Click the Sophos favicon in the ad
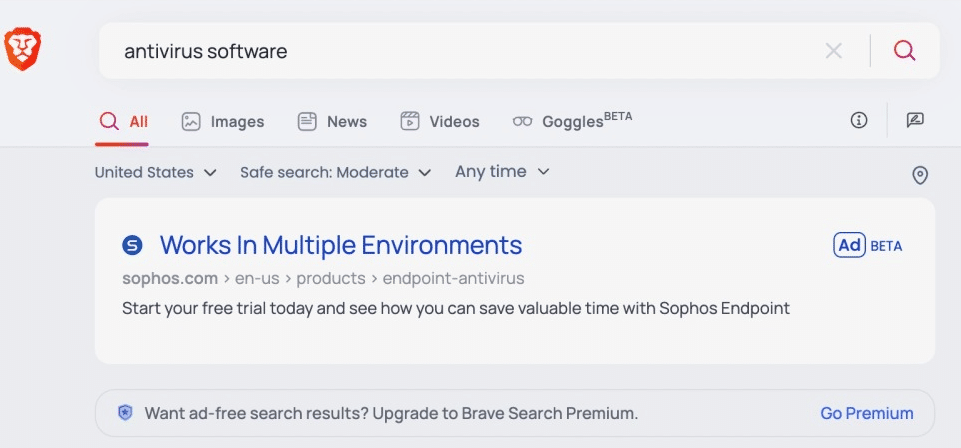This screenshot has width=961, height=448. (132, 246)
